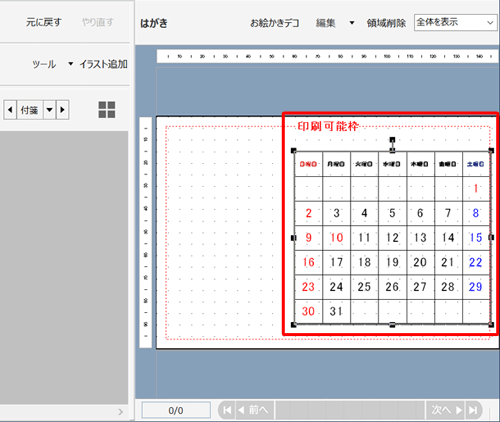
Task: Click 元に戻す undo button
Action: coord(44,22)
